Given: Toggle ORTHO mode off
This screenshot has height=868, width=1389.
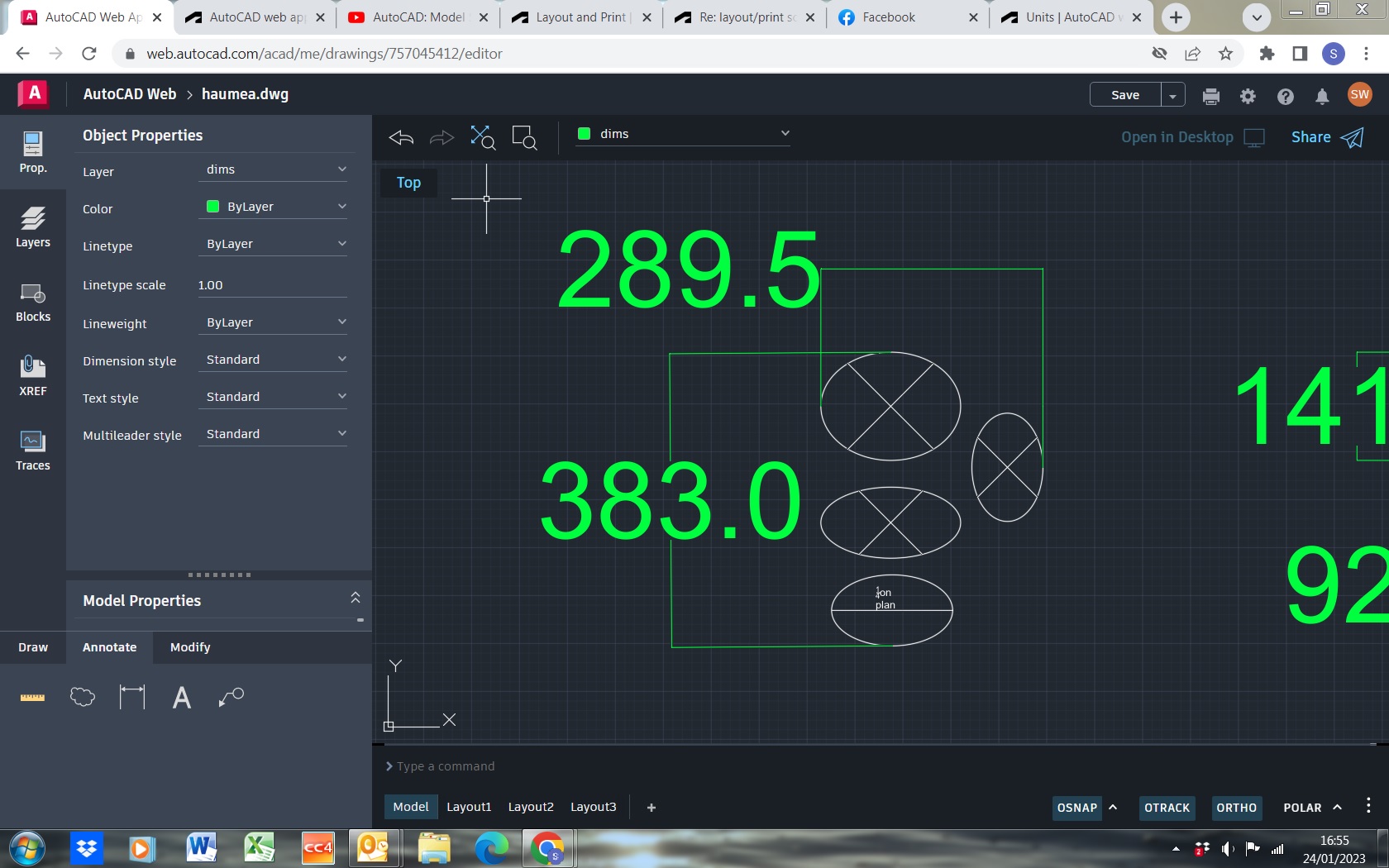Looking at the screenshot, I should pyautogui.click(x=1236, y=808).
